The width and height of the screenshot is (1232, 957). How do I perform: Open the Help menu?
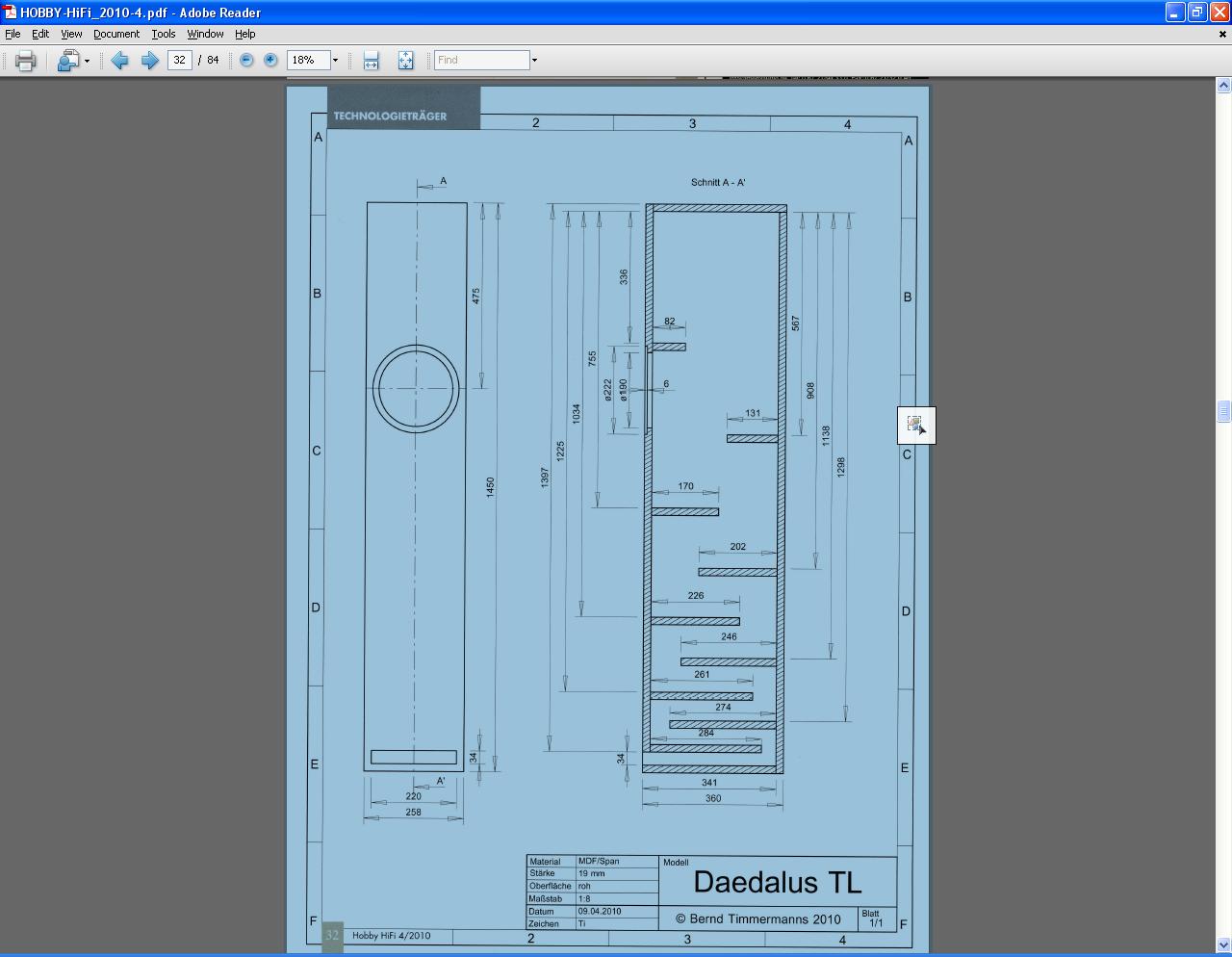tap(245, 34)
